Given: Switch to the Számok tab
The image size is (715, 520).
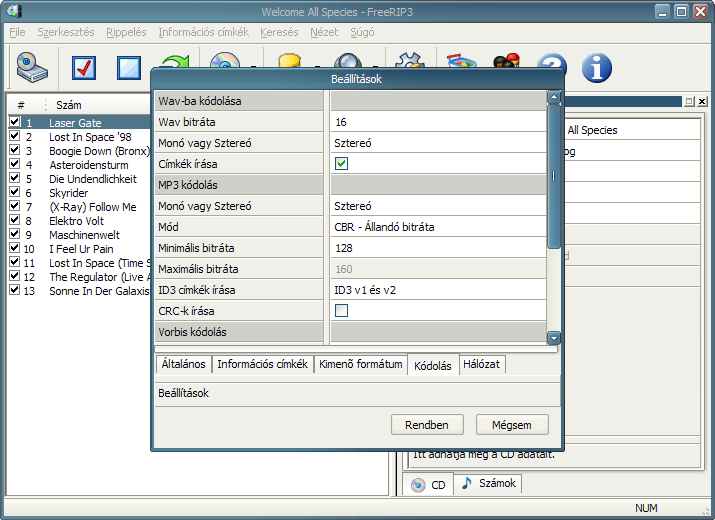Looking at the screenshot, I should pos(488,484).
